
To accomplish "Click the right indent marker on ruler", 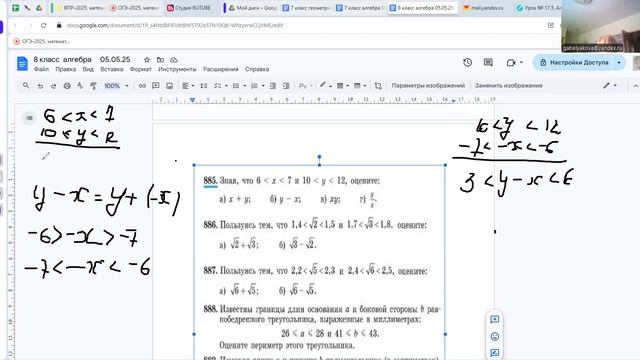I will click(x=453, y=101).
